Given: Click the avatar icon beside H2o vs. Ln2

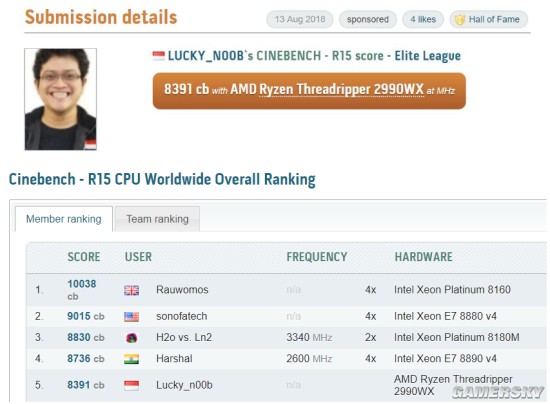Looking at the screenshot, I should pyautogui.click(x=132, y=338).
